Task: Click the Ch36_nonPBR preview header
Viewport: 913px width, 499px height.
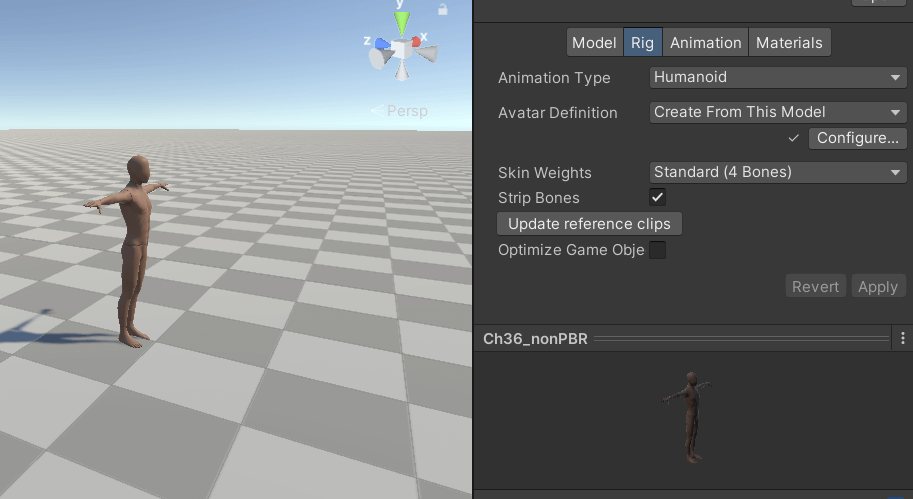Action: [x=682, y=338]
